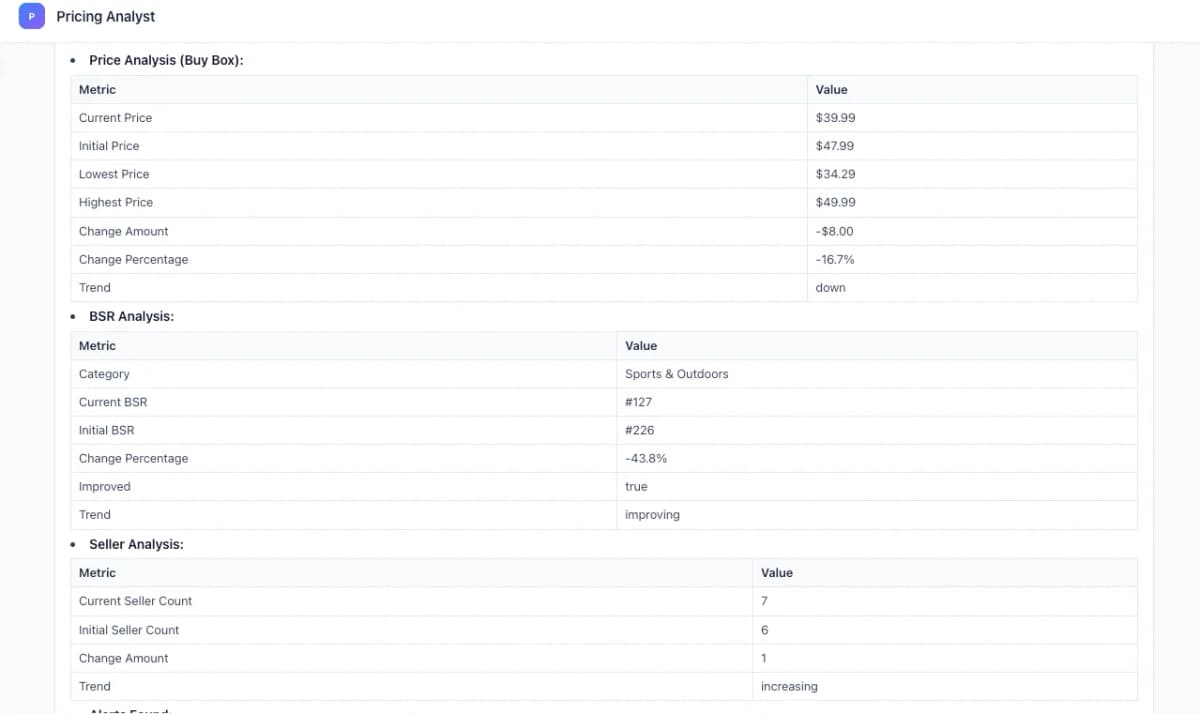Image resolution: width=1200 pixels, height=714 pixels.
Task: Select the BSR Analysis heading
Action: click(x=131, y=316)
